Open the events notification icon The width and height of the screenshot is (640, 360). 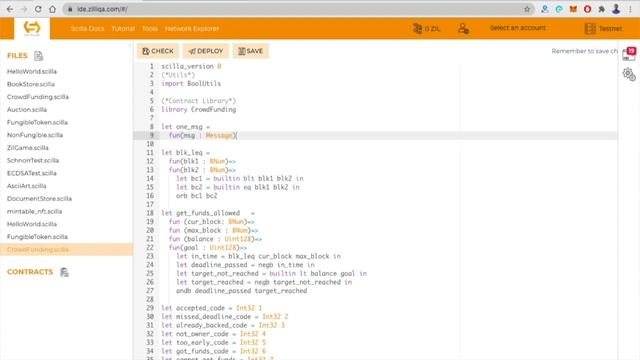pyautogui.click(x=629, y=54)
